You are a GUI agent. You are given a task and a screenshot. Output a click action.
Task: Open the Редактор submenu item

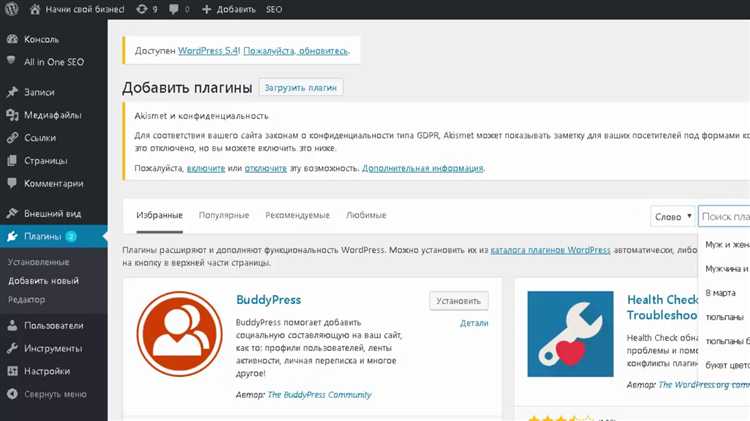(26, 299)
